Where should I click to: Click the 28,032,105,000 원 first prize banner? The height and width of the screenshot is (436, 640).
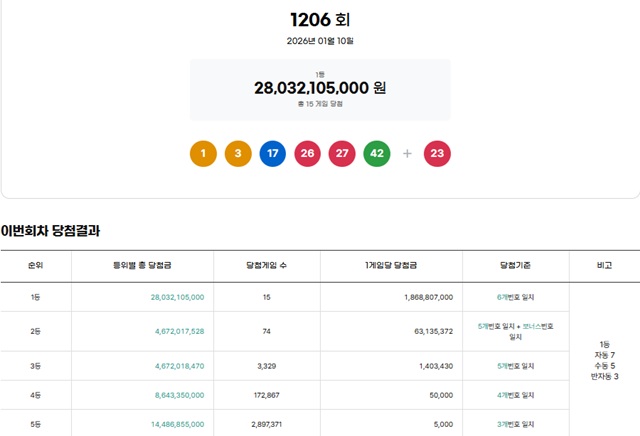click(320, 88)
